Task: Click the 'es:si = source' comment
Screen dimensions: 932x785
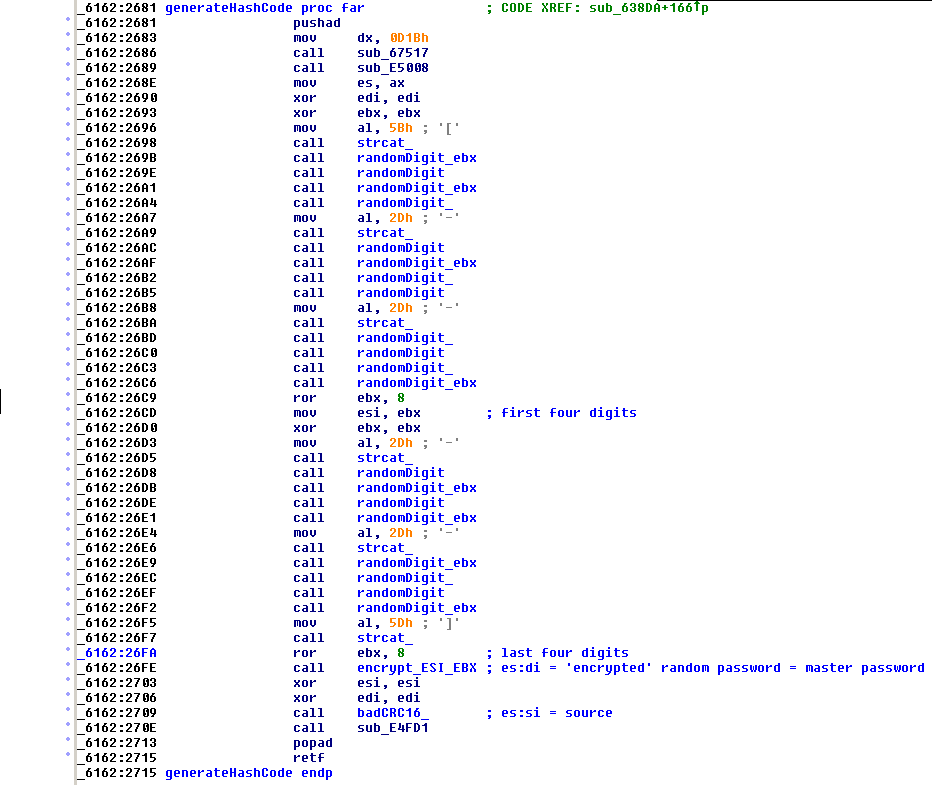Action: click(x=556, y=713)
